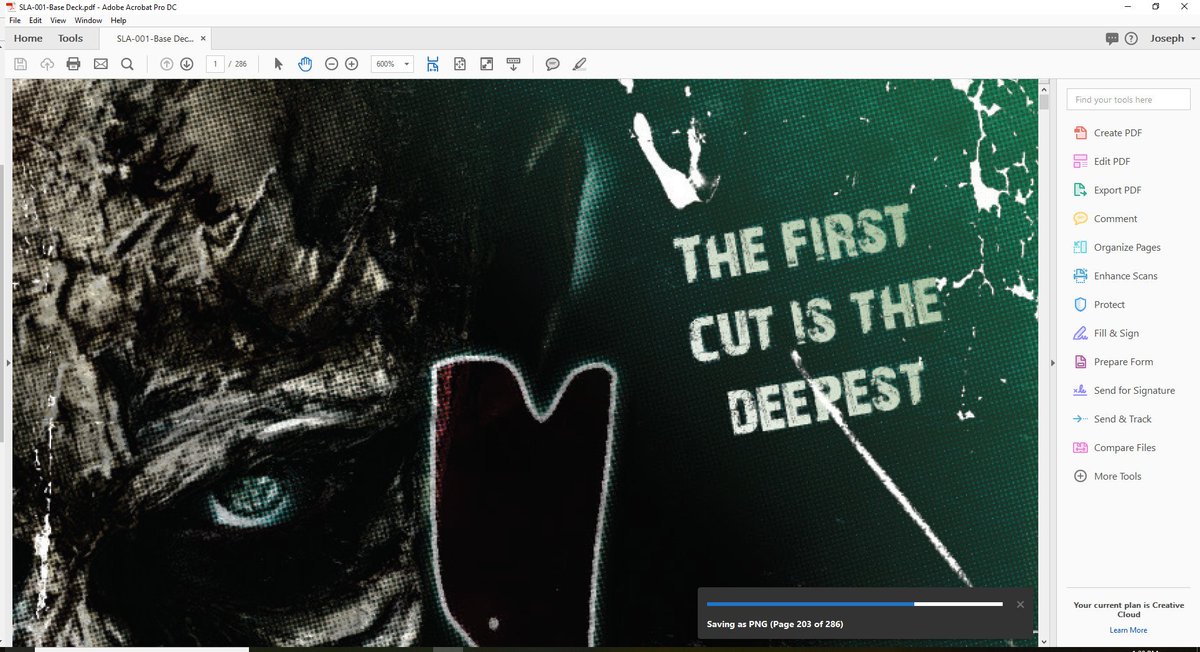Viewport: 1200px width, 652px height.
Task: Click the fit width scrolling icon
Action: (x=433, y=64)
